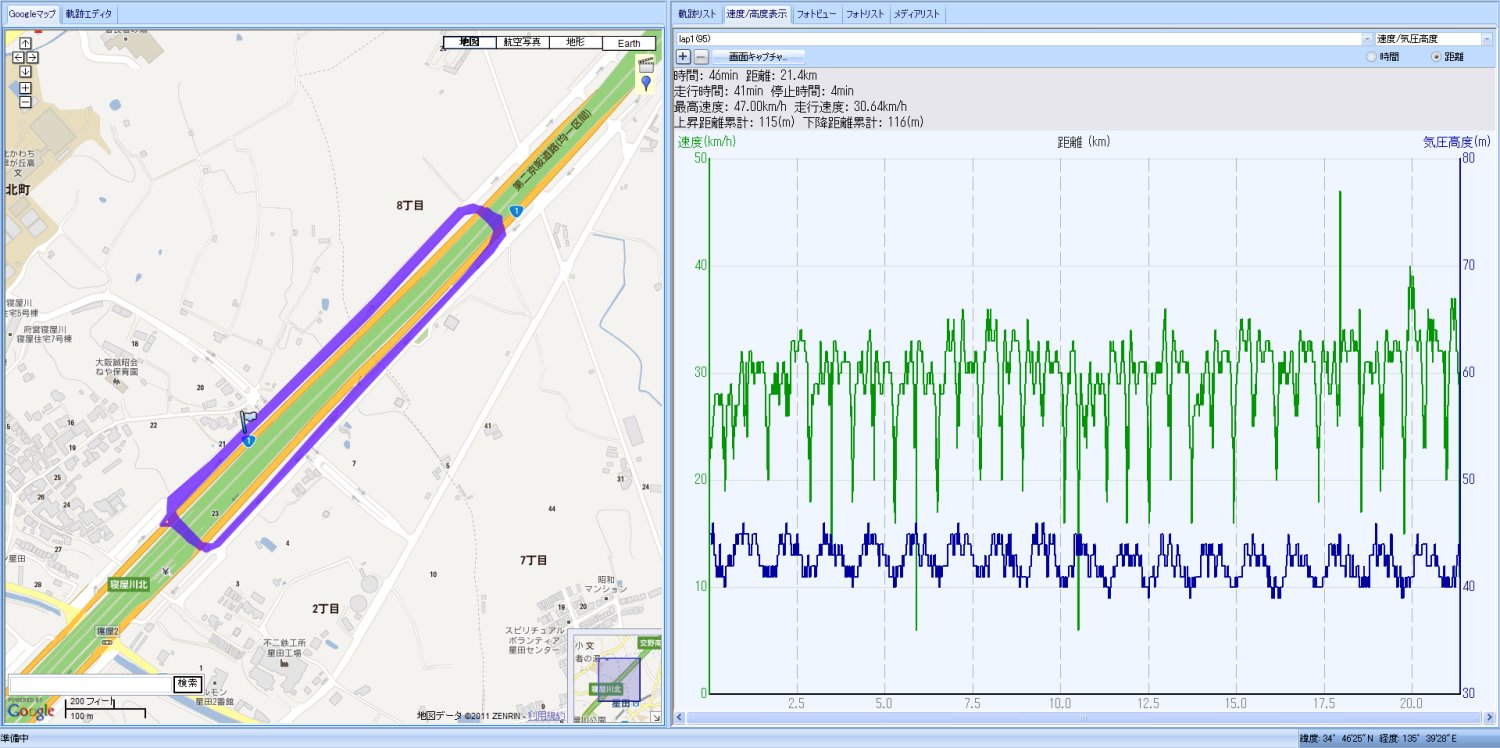Screen dimensions: 1500x748
Task: Click the map search input field
Action: point(90,683)
